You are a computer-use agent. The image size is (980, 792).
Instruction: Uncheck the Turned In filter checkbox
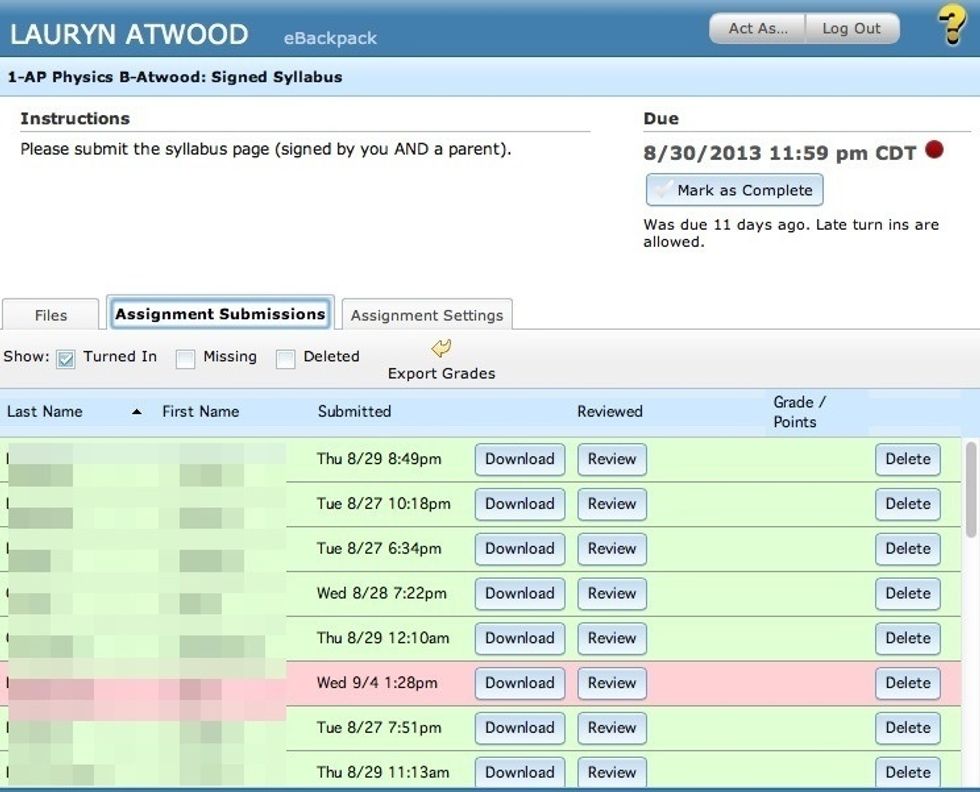pyautogui.click(x=66, y=357)
